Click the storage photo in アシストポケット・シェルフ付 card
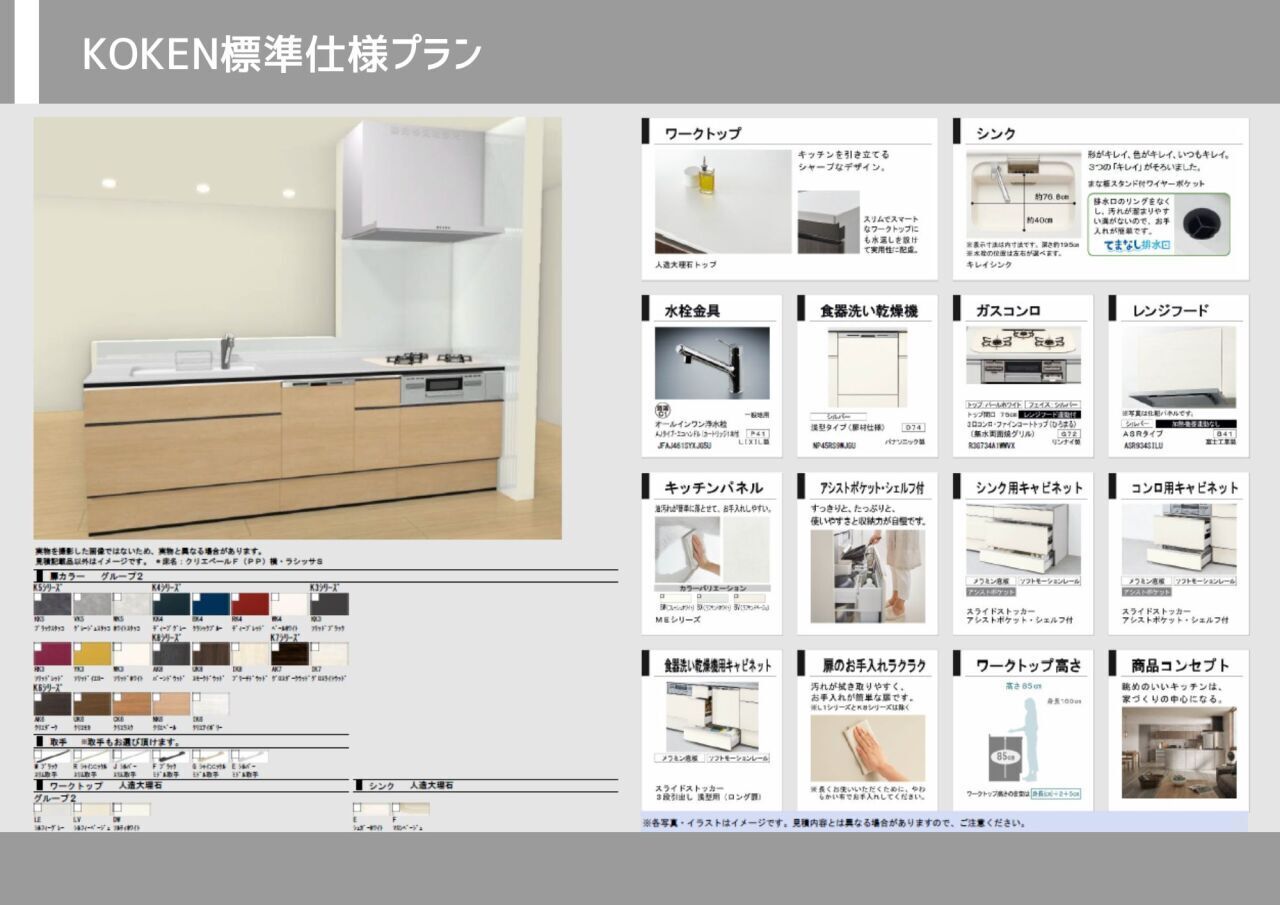Screen dimensions: 1280x905 point(866,576)
